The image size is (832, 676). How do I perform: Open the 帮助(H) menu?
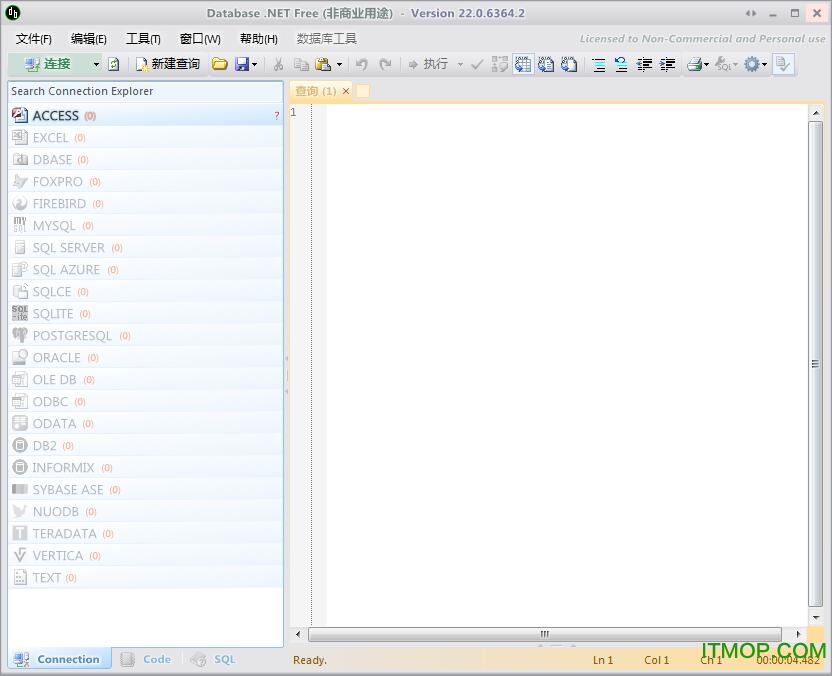[x=259, y=39]
